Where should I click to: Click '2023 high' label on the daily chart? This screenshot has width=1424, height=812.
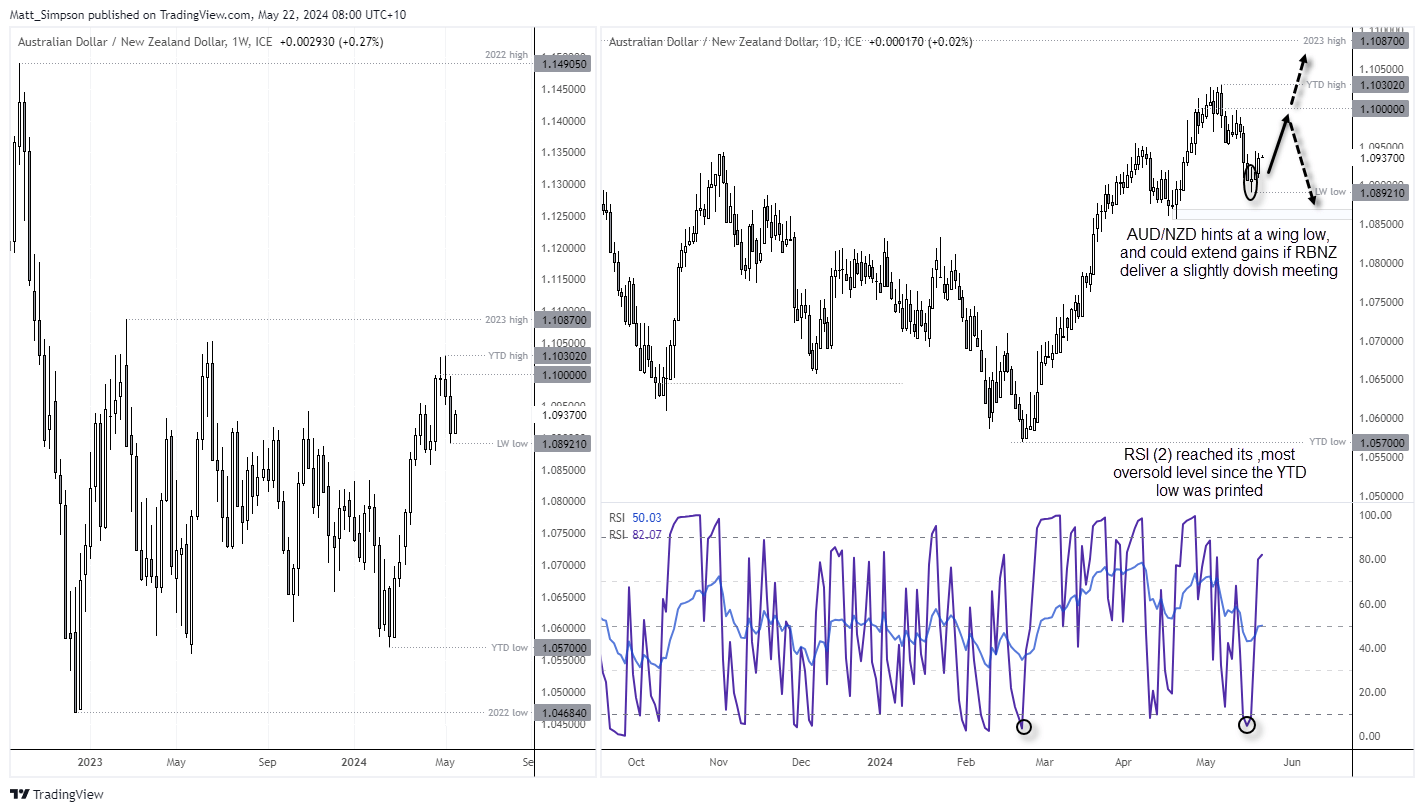click(1324, 41)
